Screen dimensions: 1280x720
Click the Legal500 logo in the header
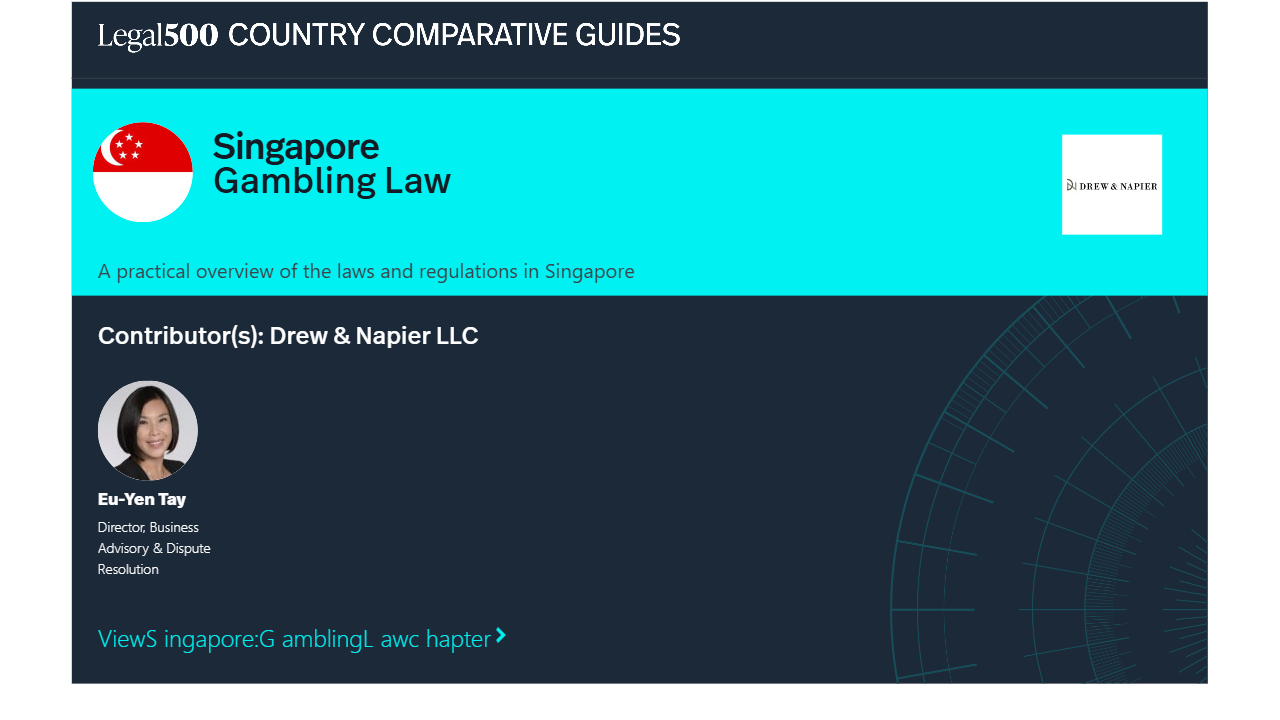158,36
